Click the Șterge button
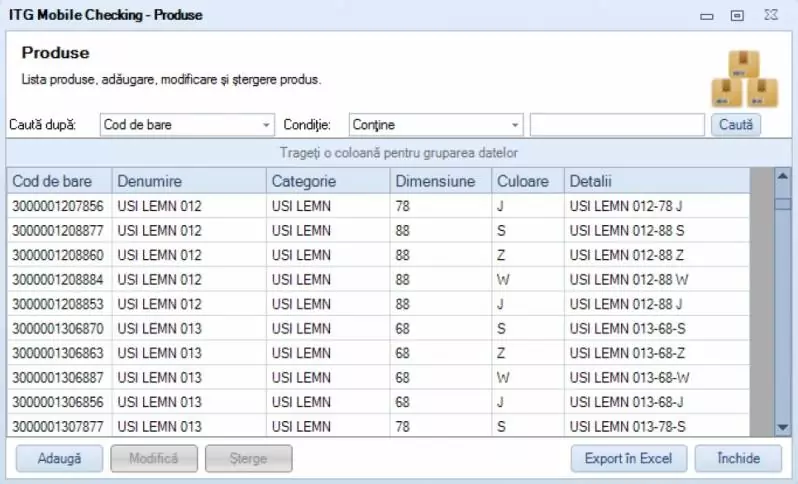Viewport: 798px width, 484px height. pos(248,459)
